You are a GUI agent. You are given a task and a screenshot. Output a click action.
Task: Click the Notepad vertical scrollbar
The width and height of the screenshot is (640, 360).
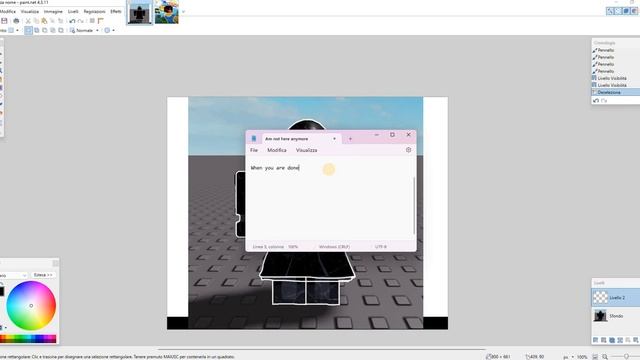(x=414, y=205)
